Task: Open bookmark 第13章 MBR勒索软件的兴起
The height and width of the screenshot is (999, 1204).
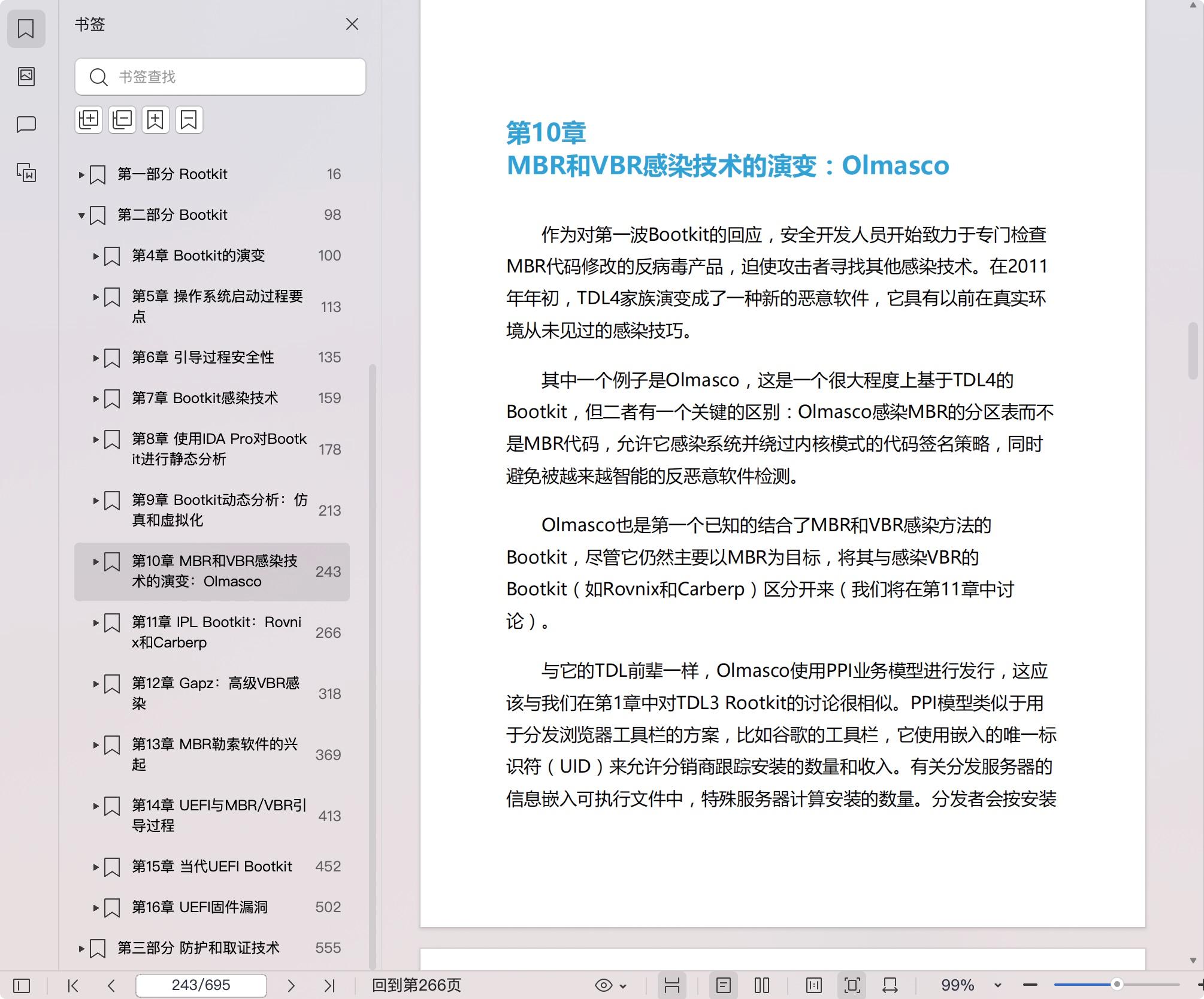Action: tap(215, 755)
